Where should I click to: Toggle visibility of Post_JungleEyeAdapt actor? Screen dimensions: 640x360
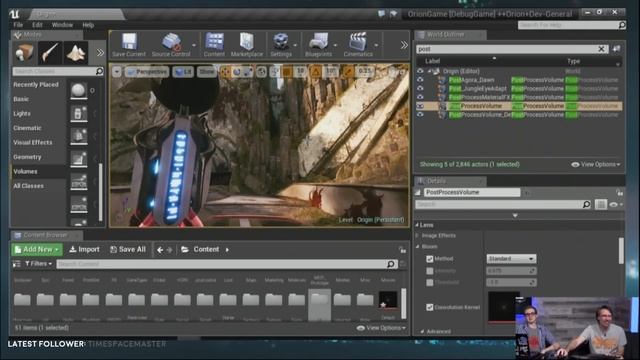[x=420, y=89]
